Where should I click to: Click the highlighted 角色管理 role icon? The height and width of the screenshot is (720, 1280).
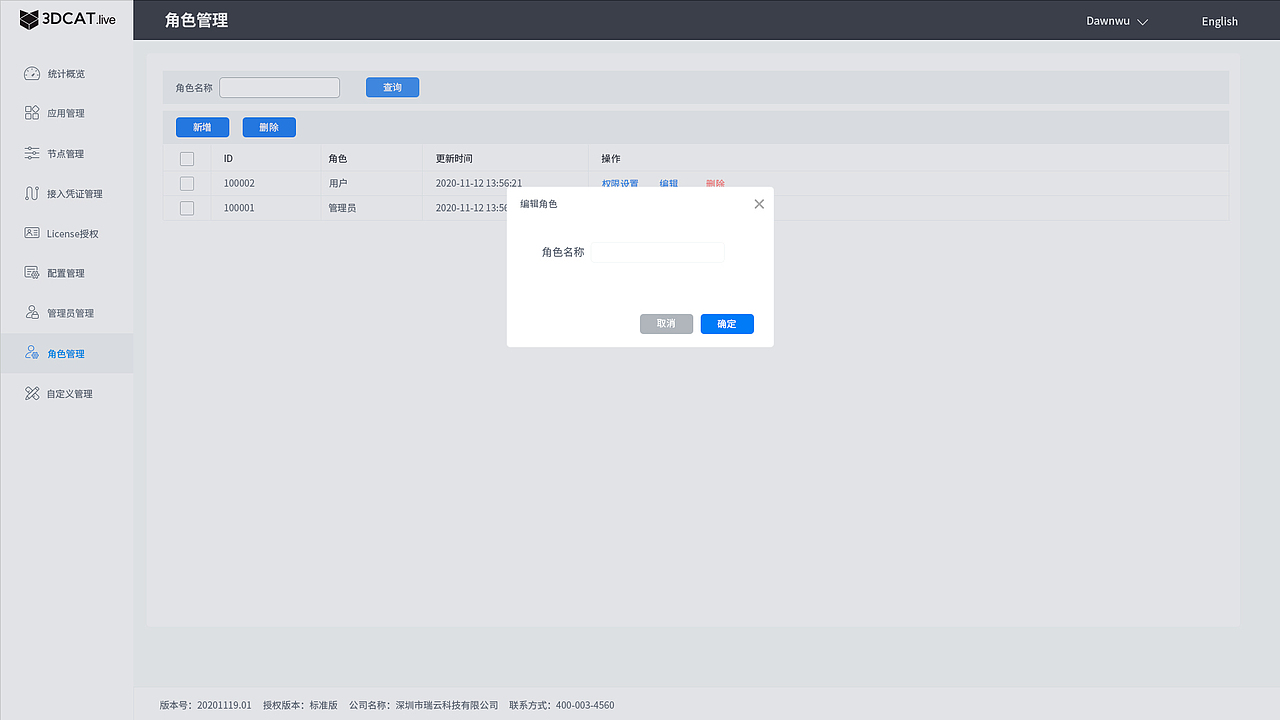(33, 353)
